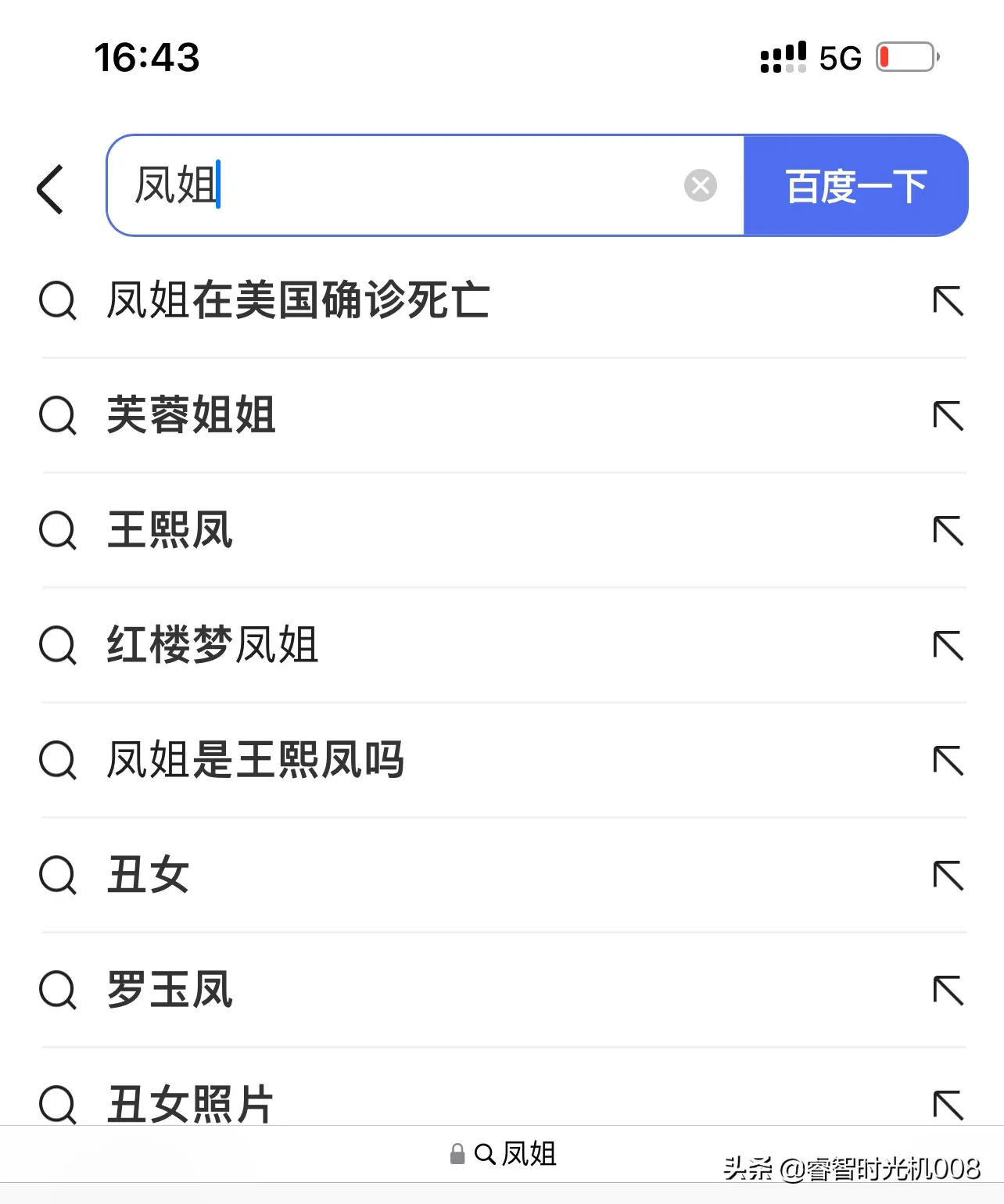Tap the browser address bar showing 凤姐

click(503, 1154)
